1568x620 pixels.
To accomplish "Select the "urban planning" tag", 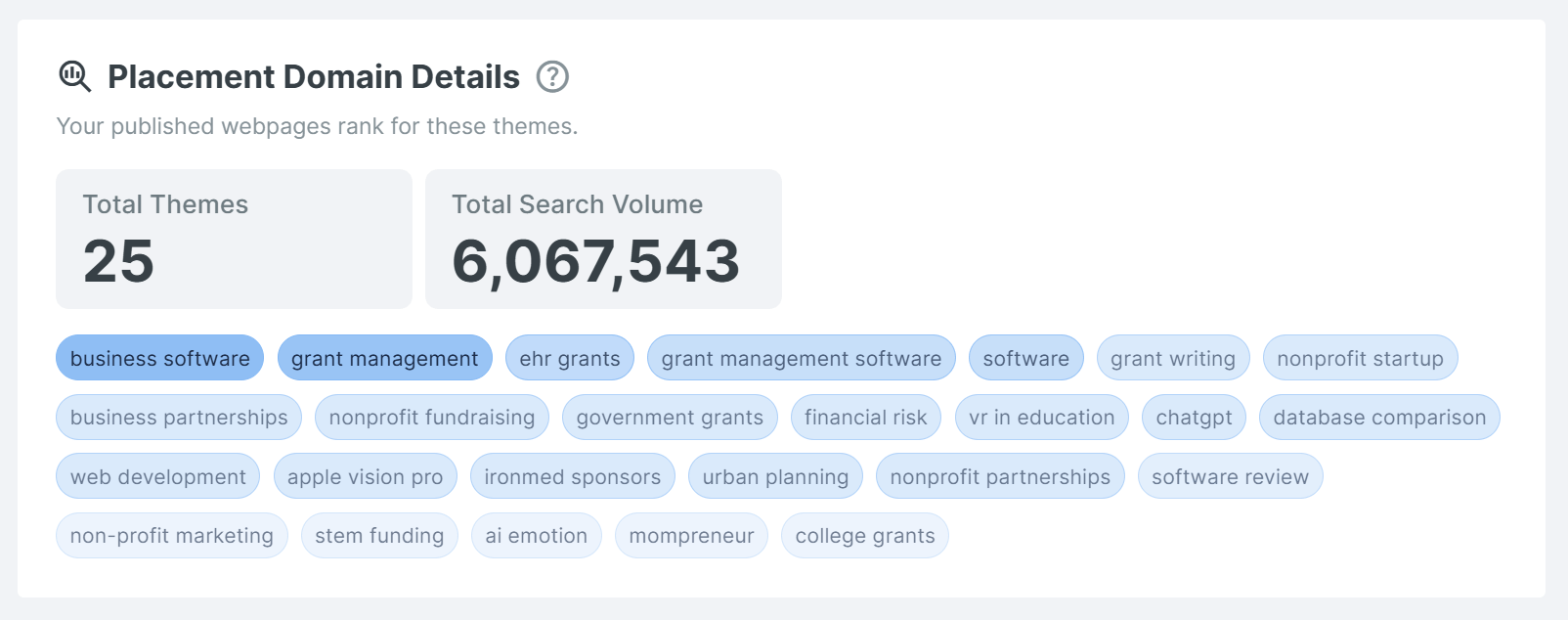I will pos(775,477).
